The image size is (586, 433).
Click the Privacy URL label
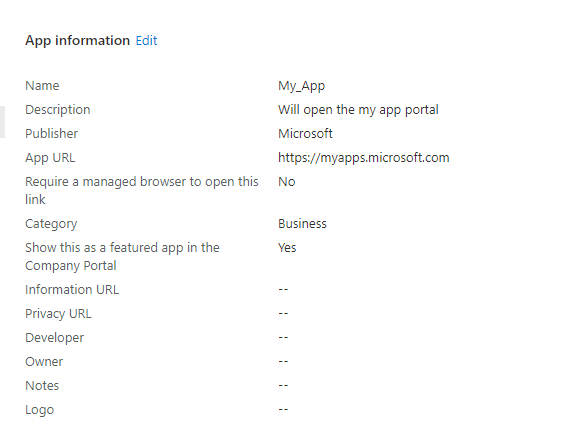point(58,314)
